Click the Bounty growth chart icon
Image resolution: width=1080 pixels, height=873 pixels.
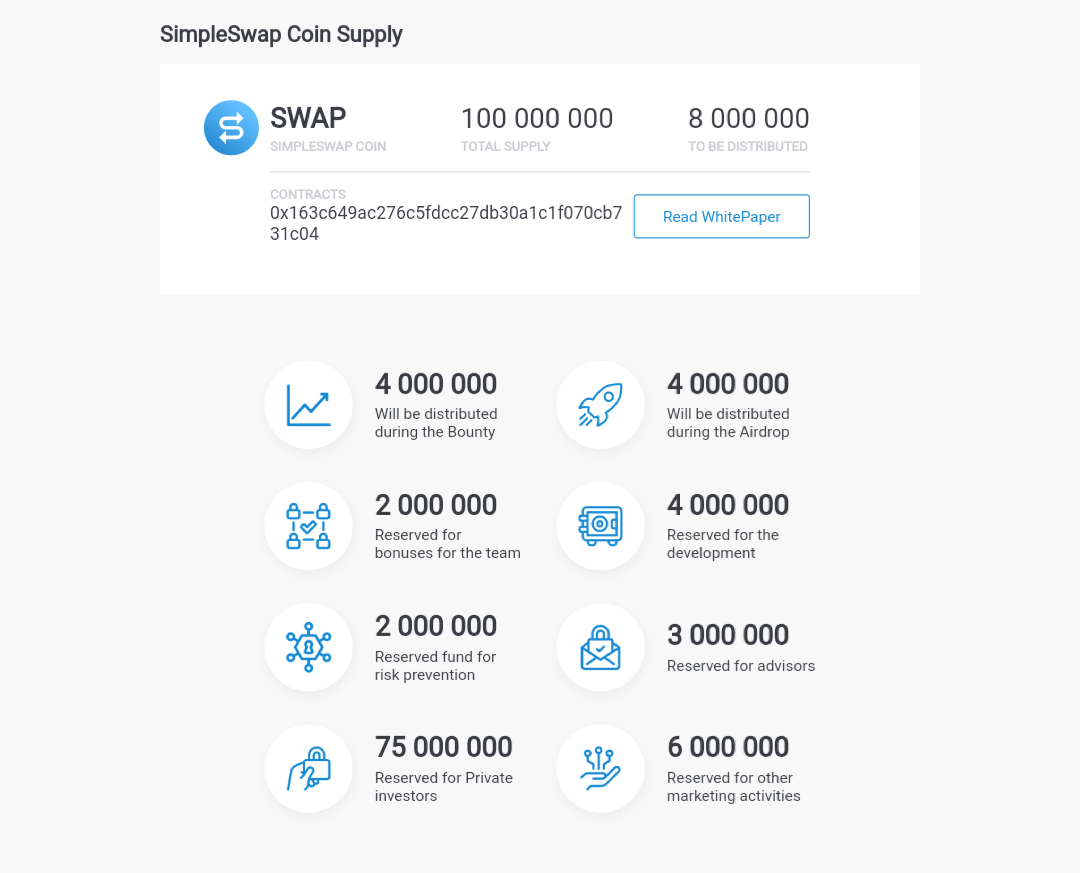click(309, 405)
